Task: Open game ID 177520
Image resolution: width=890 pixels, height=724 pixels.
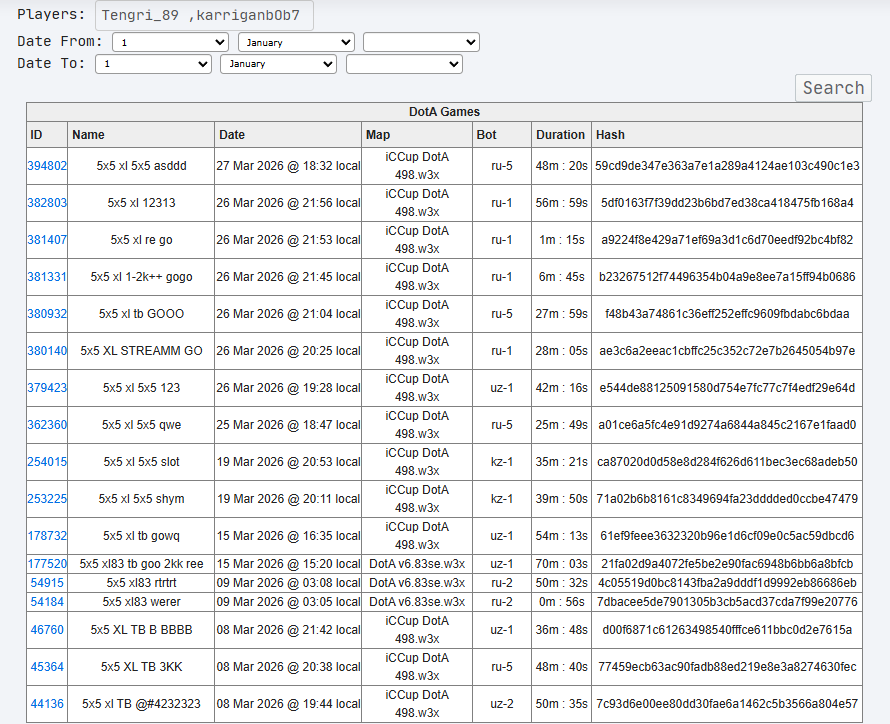Action: point(47,564)
